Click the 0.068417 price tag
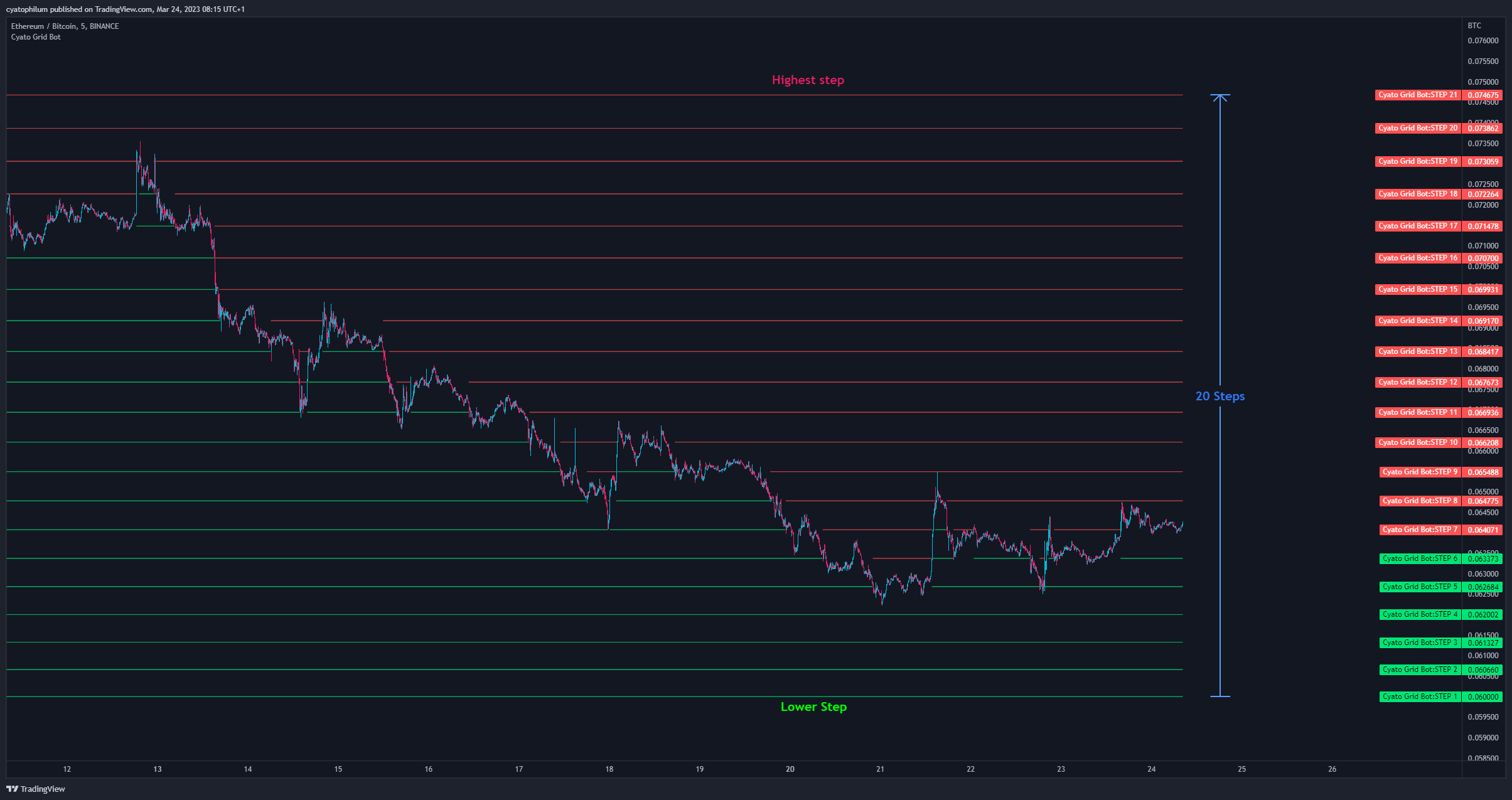The height and width of the screenshot is (800, 1512). [1483, 351]
